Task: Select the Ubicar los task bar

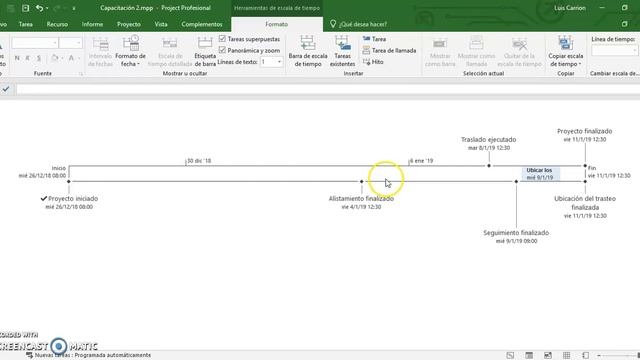Action: click(x=540, y=174)
